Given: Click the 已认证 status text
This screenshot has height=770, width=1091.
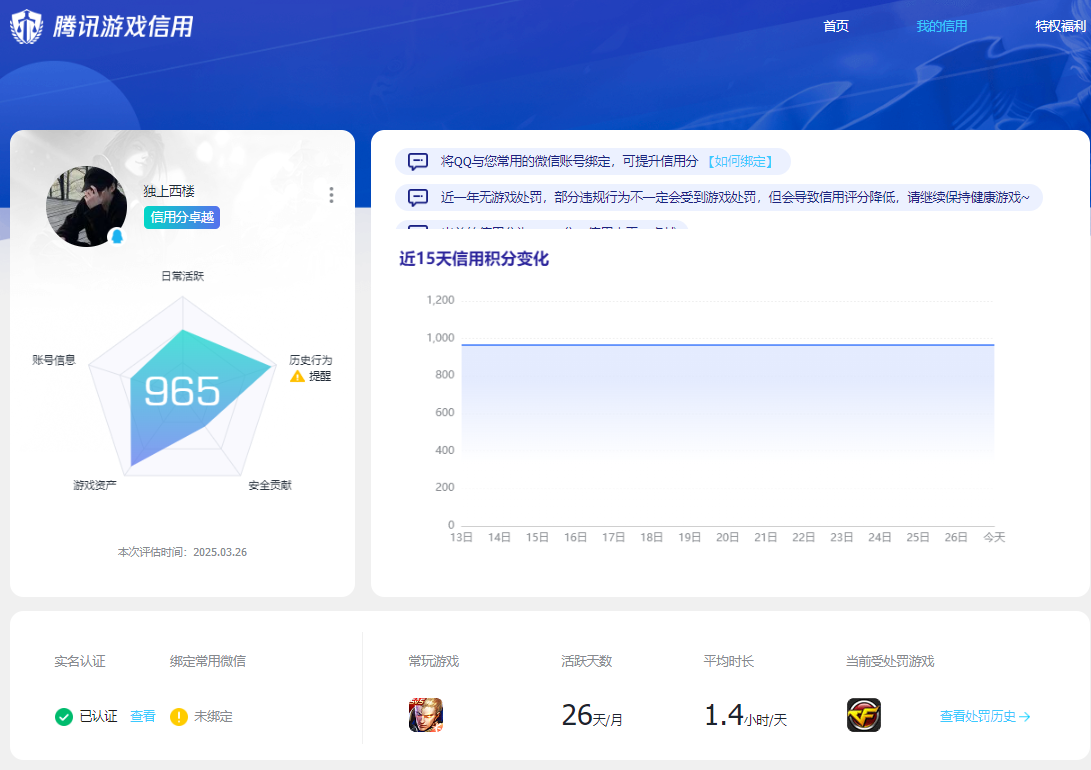Looking at the screenshot, I should coord(98,716).
